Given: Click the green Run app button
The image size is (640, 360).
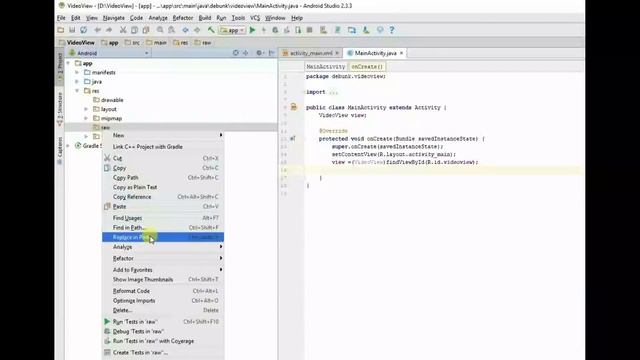Looking at the screenshot, I should [252, 30].
